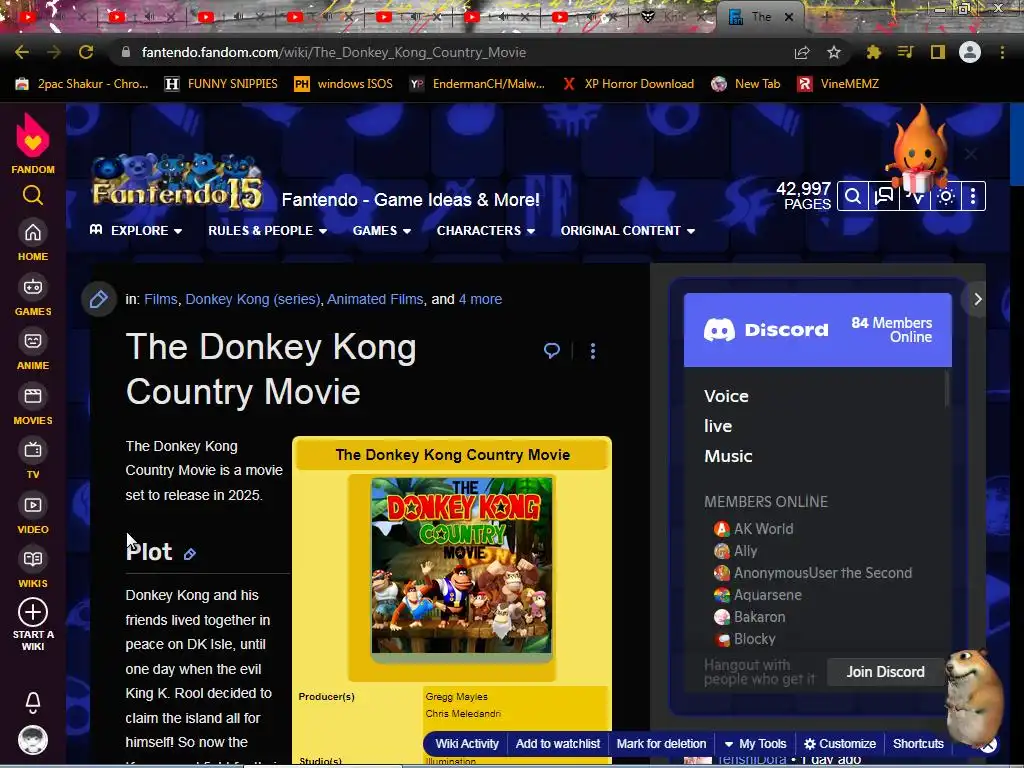Expand Rules & People dropdown
This screenshot has width=1024, height=768.
[x=267, y=231]
